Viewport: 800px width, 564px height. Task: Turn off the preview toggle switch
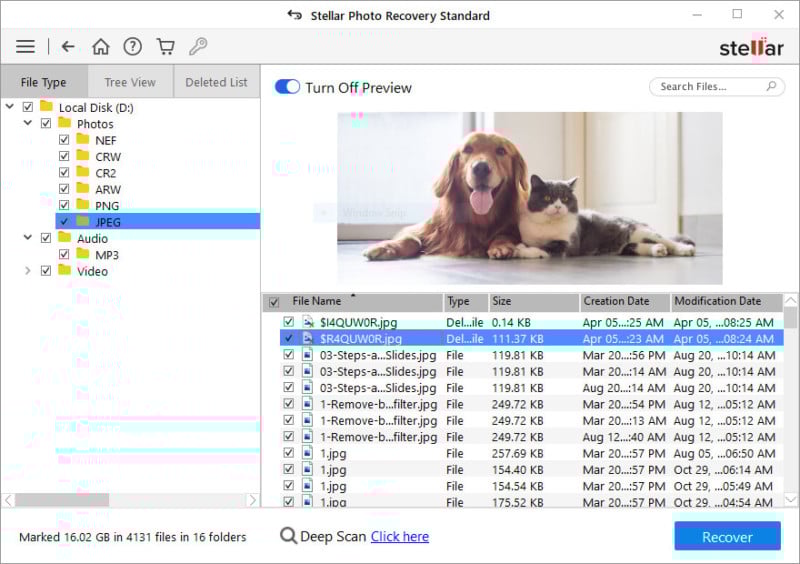click(287, 87)
